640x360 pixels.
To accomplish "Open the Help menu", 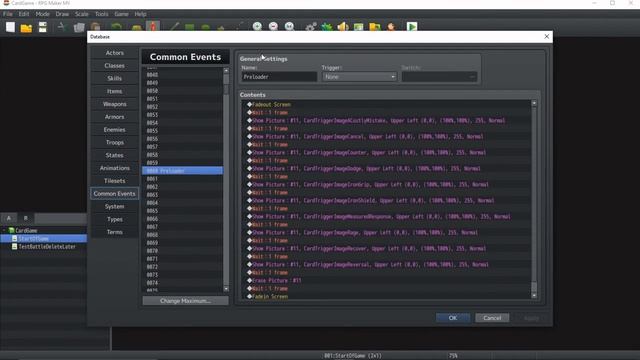I will 140,14.
